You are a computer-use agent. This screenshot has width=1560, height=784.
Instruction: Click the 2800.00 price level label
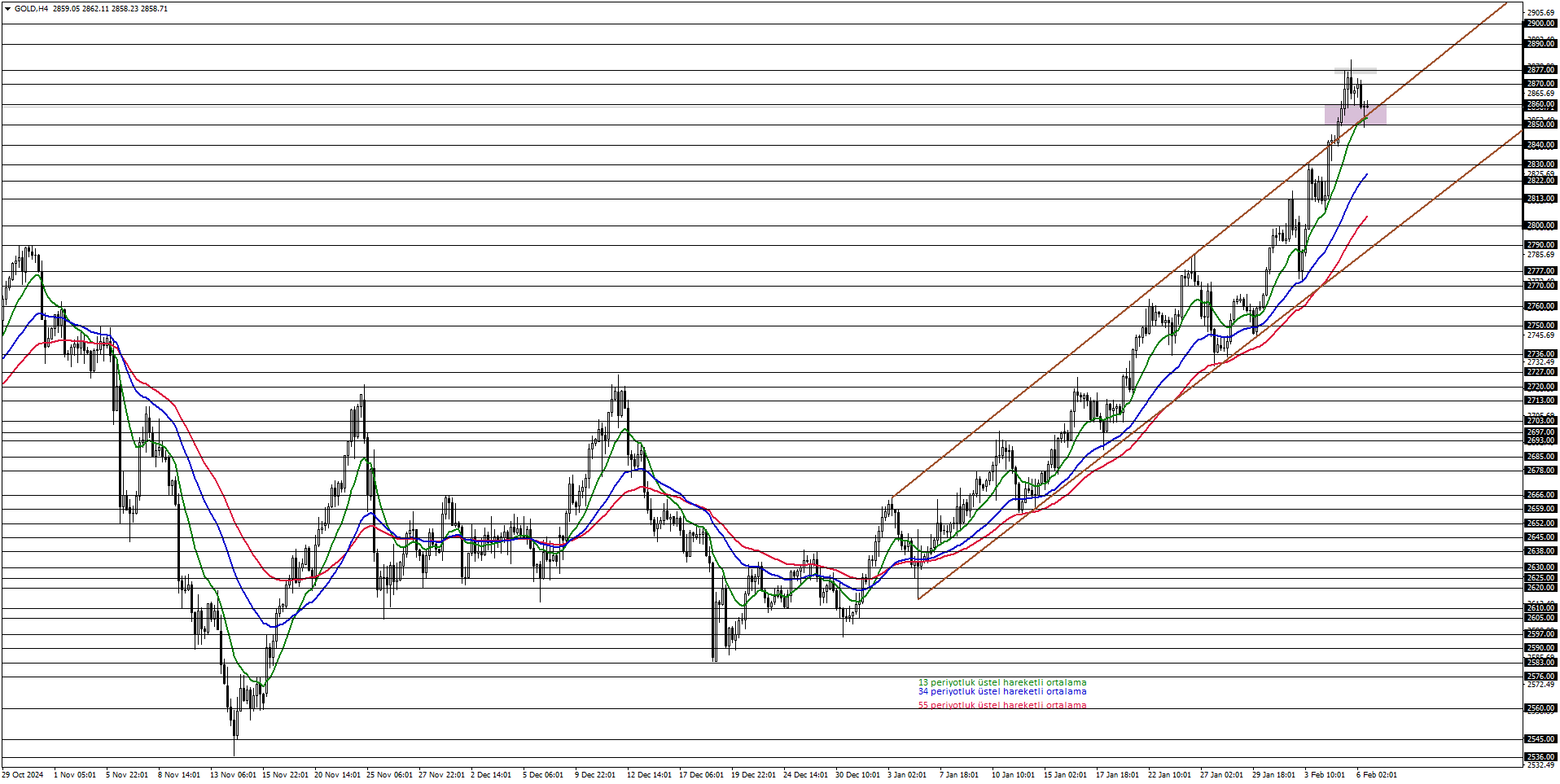(x=1540, y=226)
